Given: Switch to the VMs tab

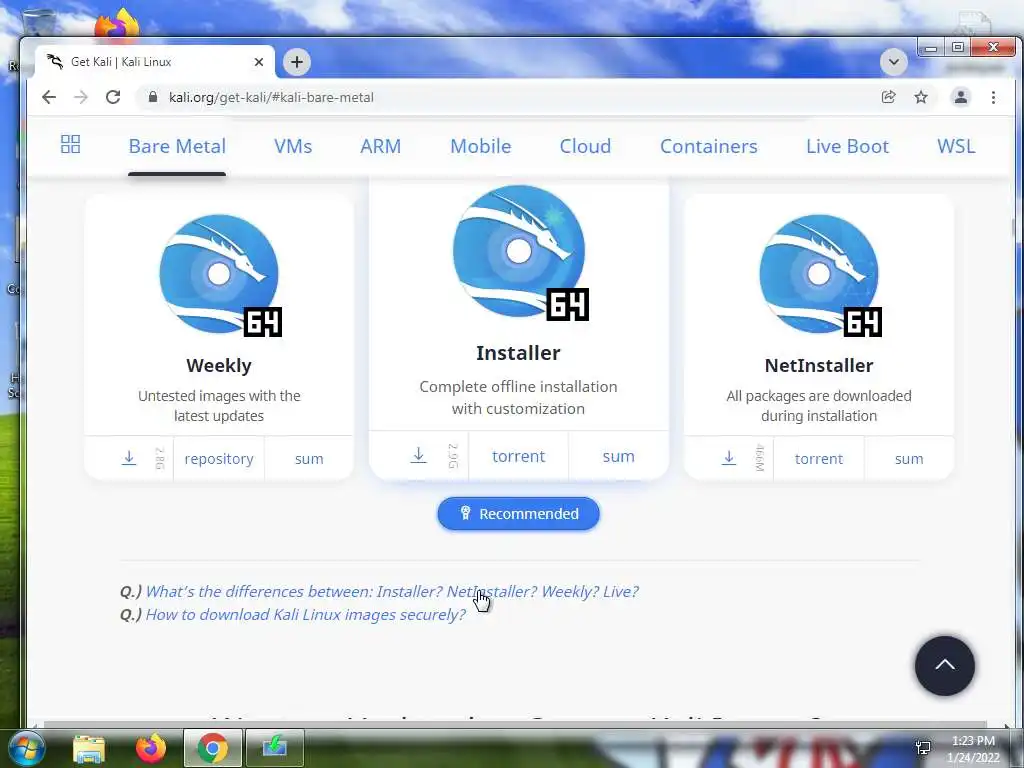Looking at the screenshot, I should coord(293,146).
